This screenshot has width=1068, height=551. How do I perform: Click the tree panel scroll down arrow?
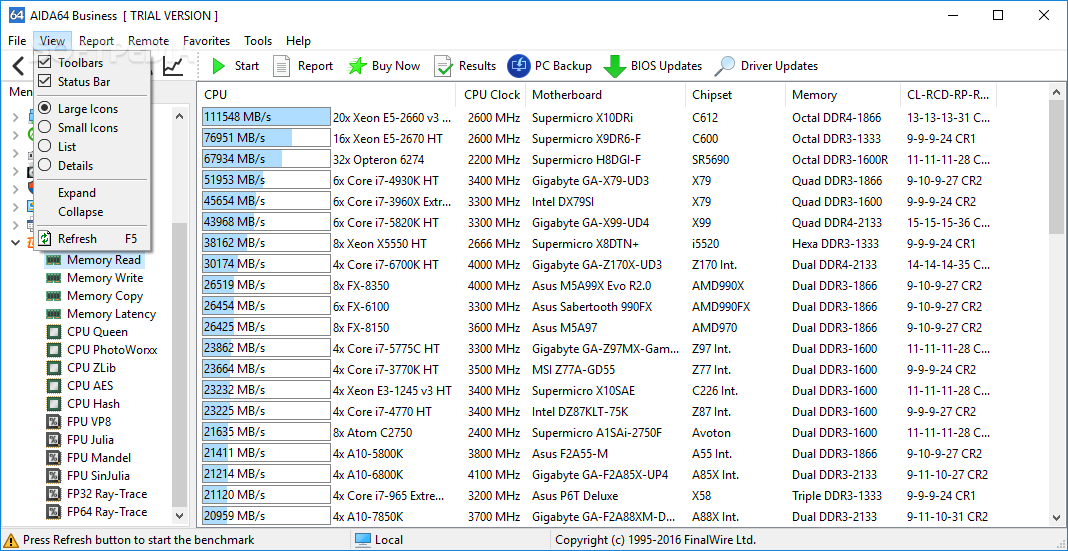179,516
